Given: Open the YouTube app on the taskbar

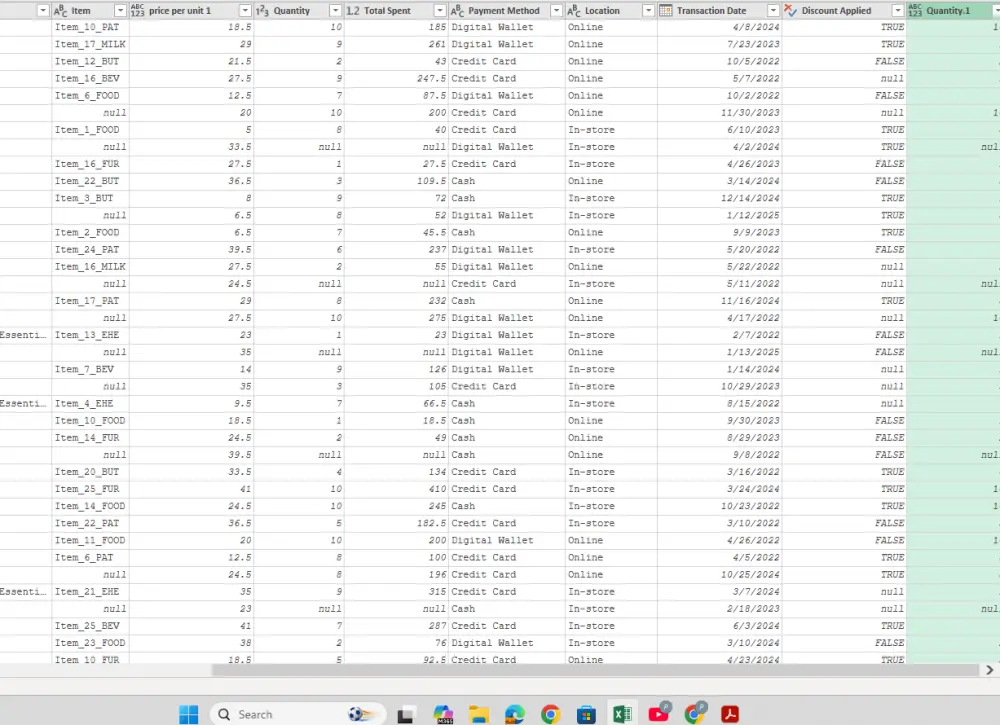Looking at the screenshot, I should pos(659,713).
